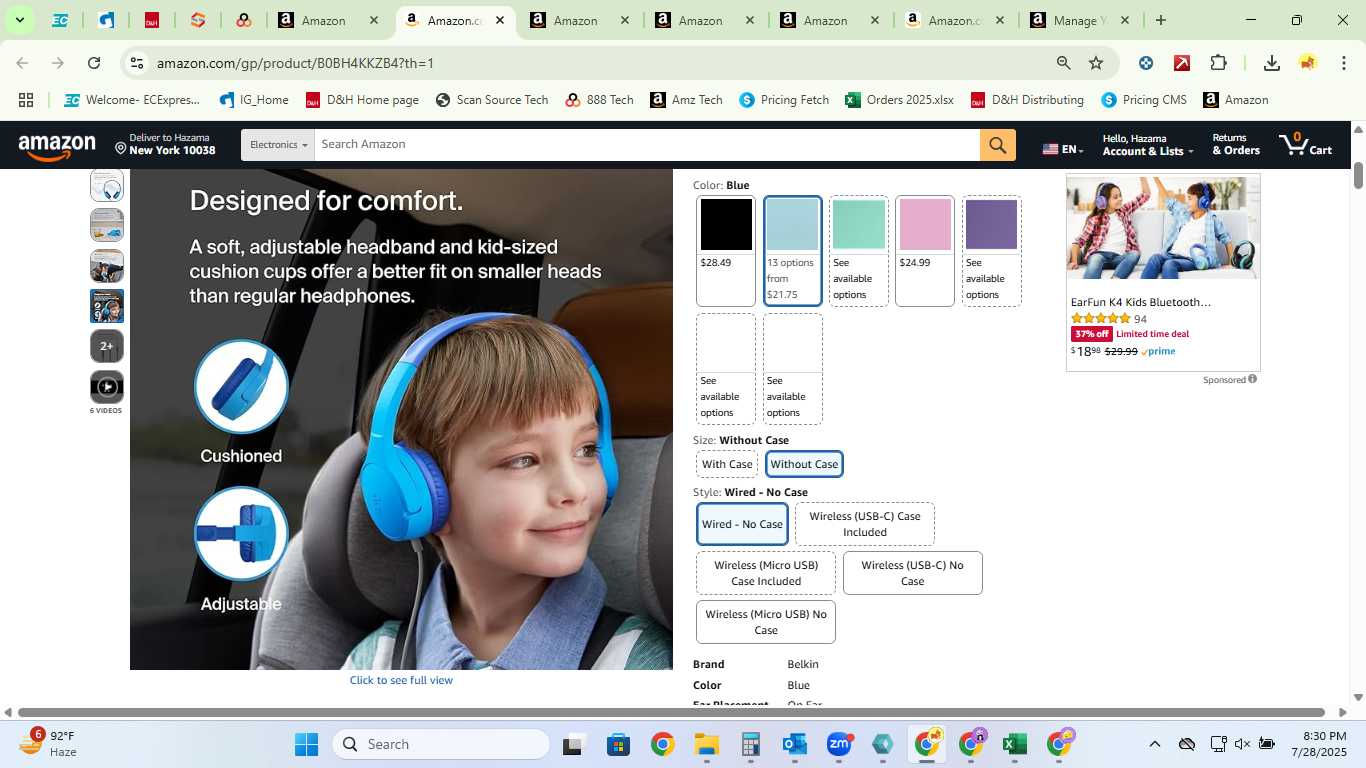This screenshot has height=768, width=1366.
Task: Click the red arrow extension icon
Action: point(1182,63)
